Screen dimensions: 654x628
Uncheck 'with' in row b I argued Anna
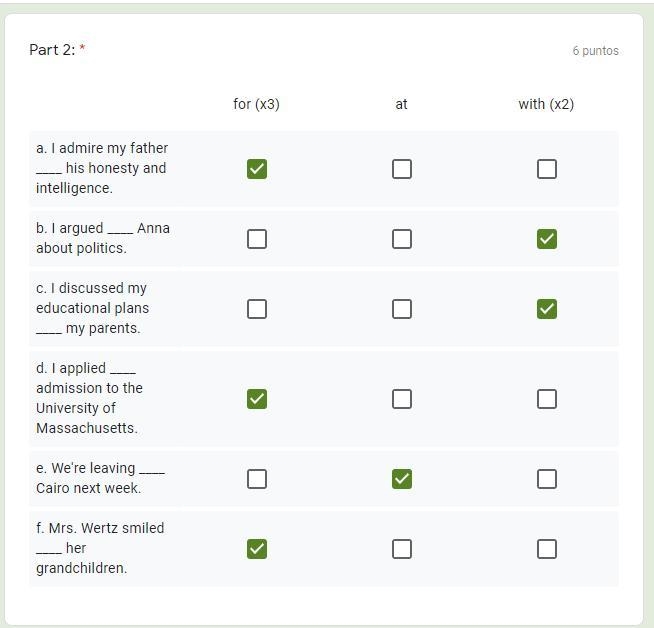pyautogui.click(x=546, y=239)
